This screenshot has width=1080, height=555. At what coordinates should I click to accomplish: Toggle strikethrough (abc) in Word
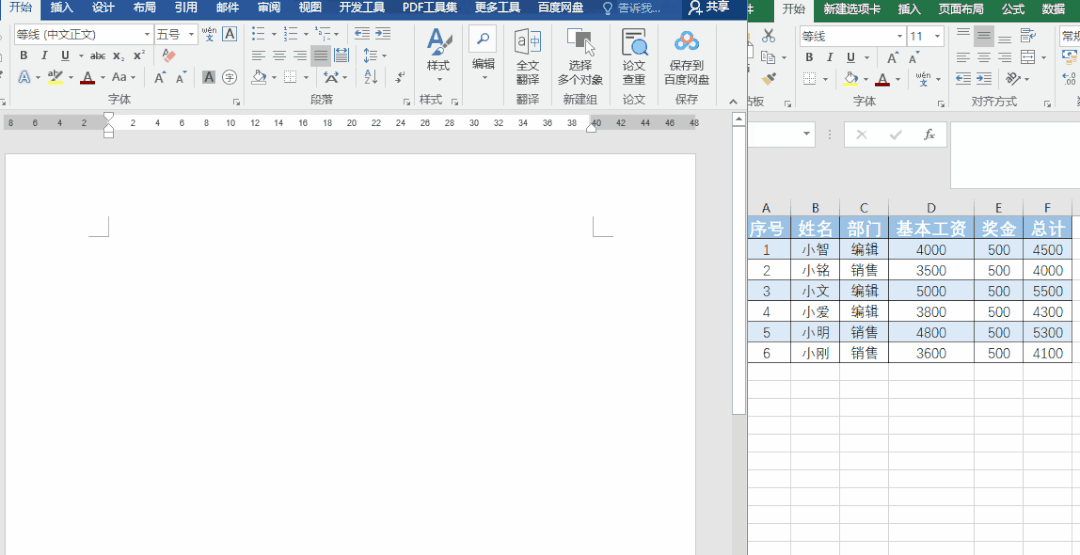pos(98,56)
